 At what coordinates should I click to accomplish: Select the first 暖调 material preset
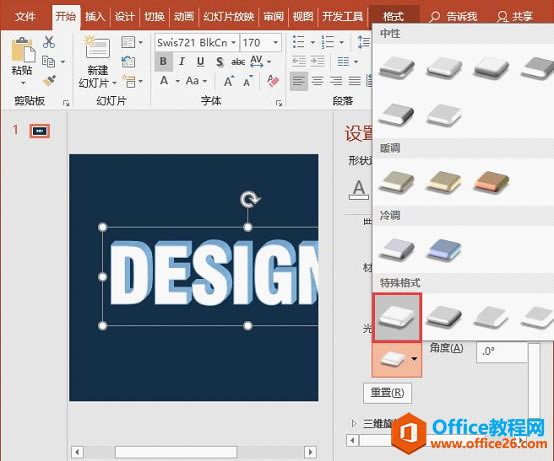click(396, 181)
